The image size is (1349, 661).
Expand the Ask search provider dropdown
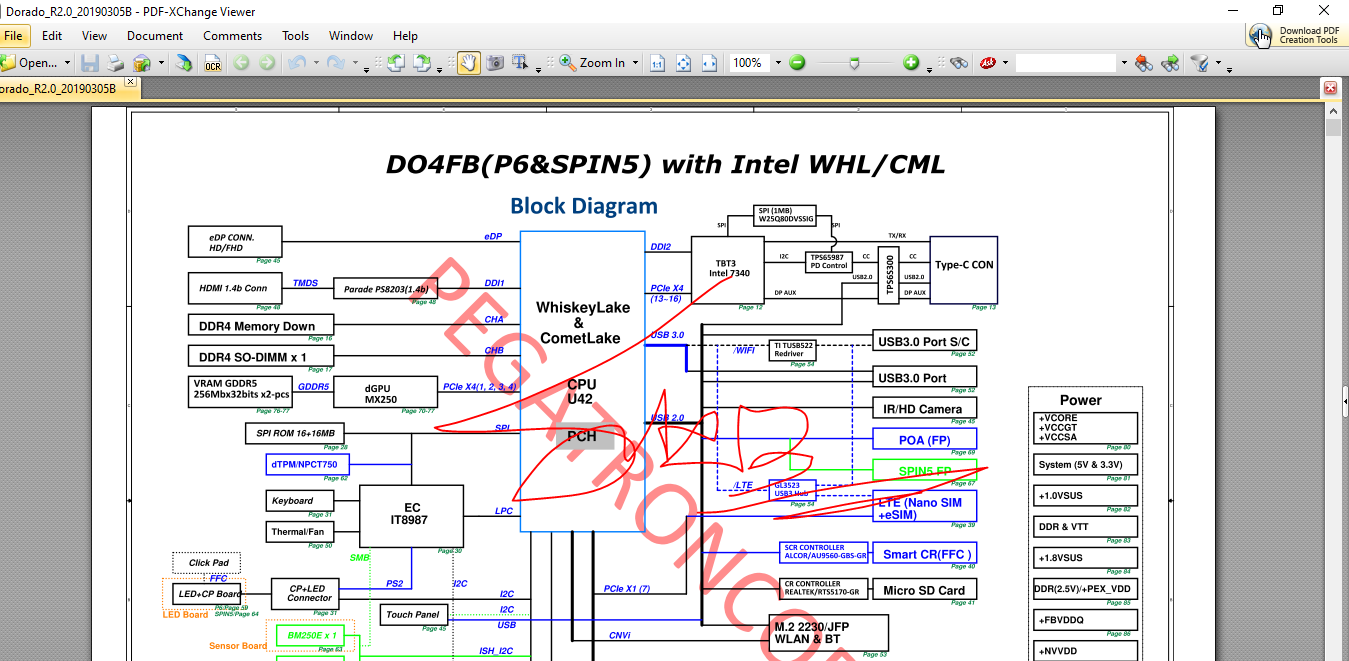pos(1006,62)
